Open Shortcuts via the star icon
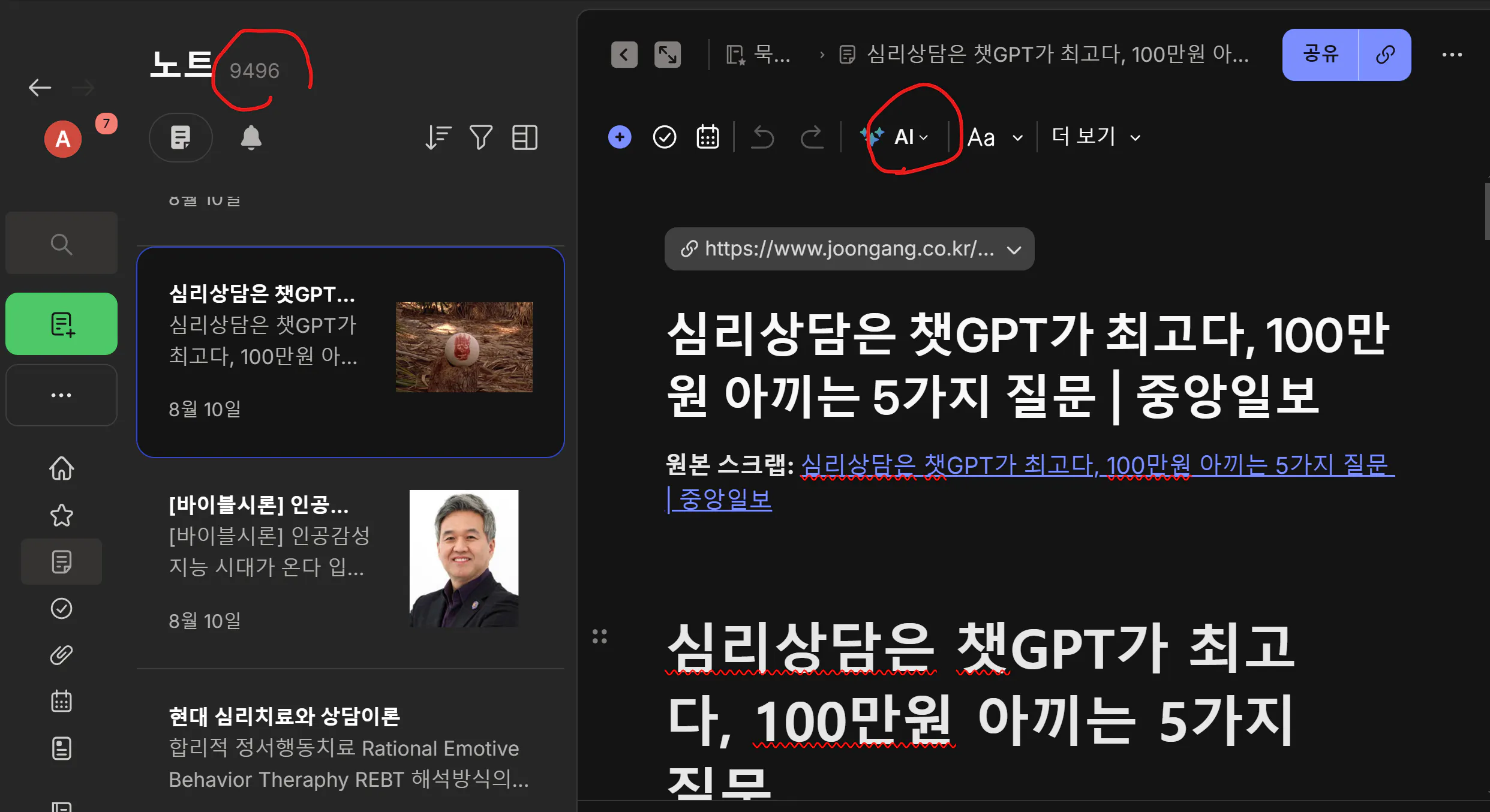 coord(61,515)
